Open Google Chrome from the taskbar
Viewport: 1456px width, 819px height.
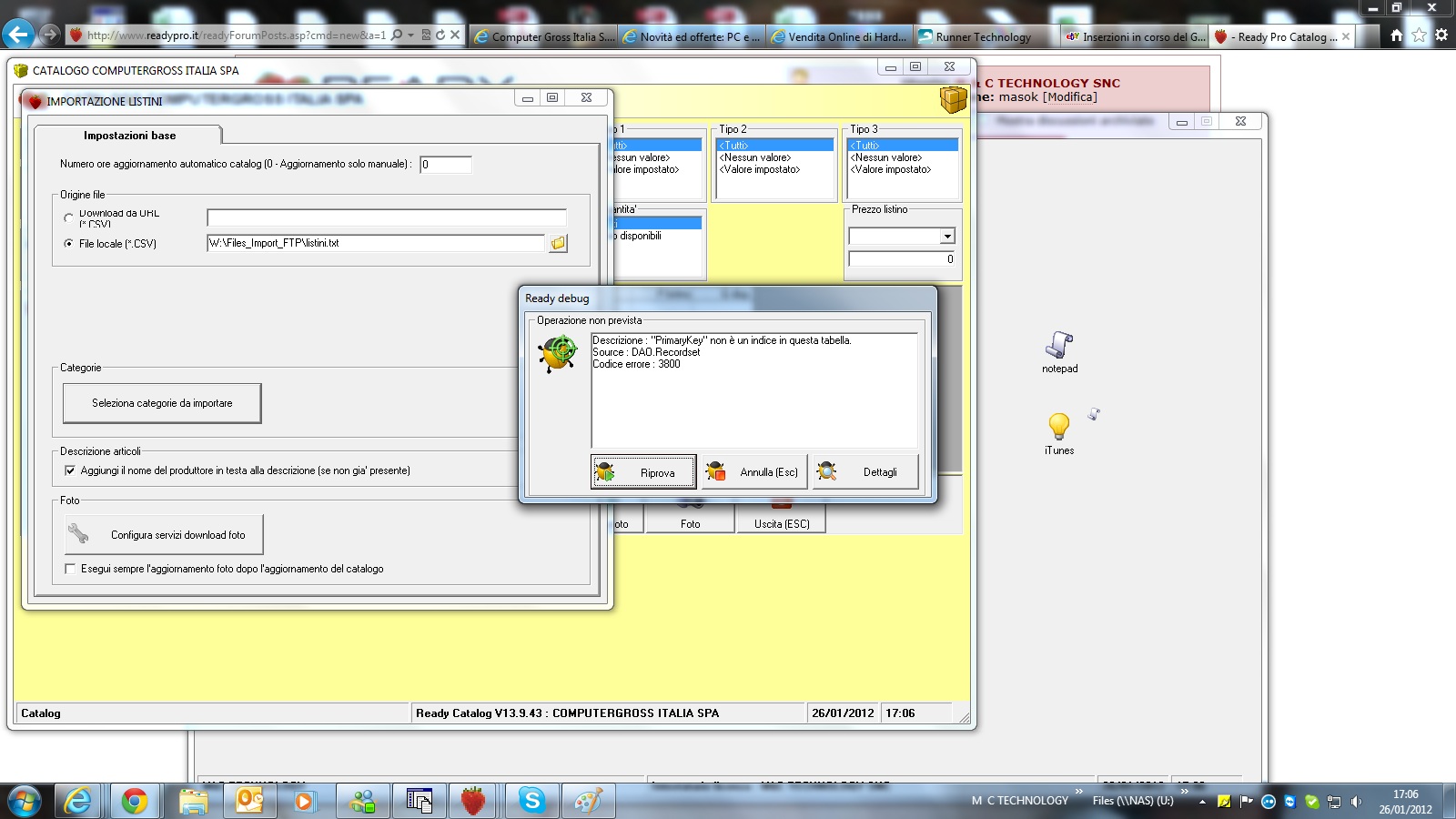135,801
